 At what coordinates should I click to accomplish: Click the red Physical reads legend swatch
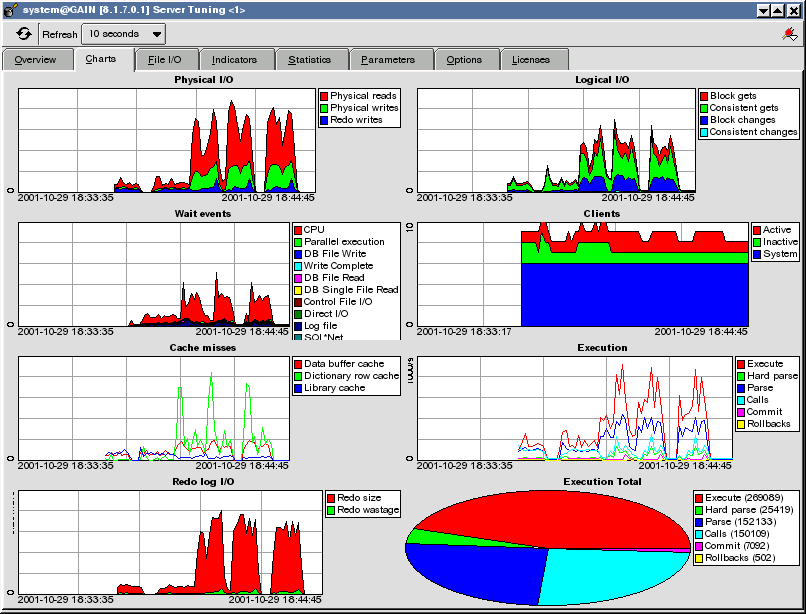point(324,96)
